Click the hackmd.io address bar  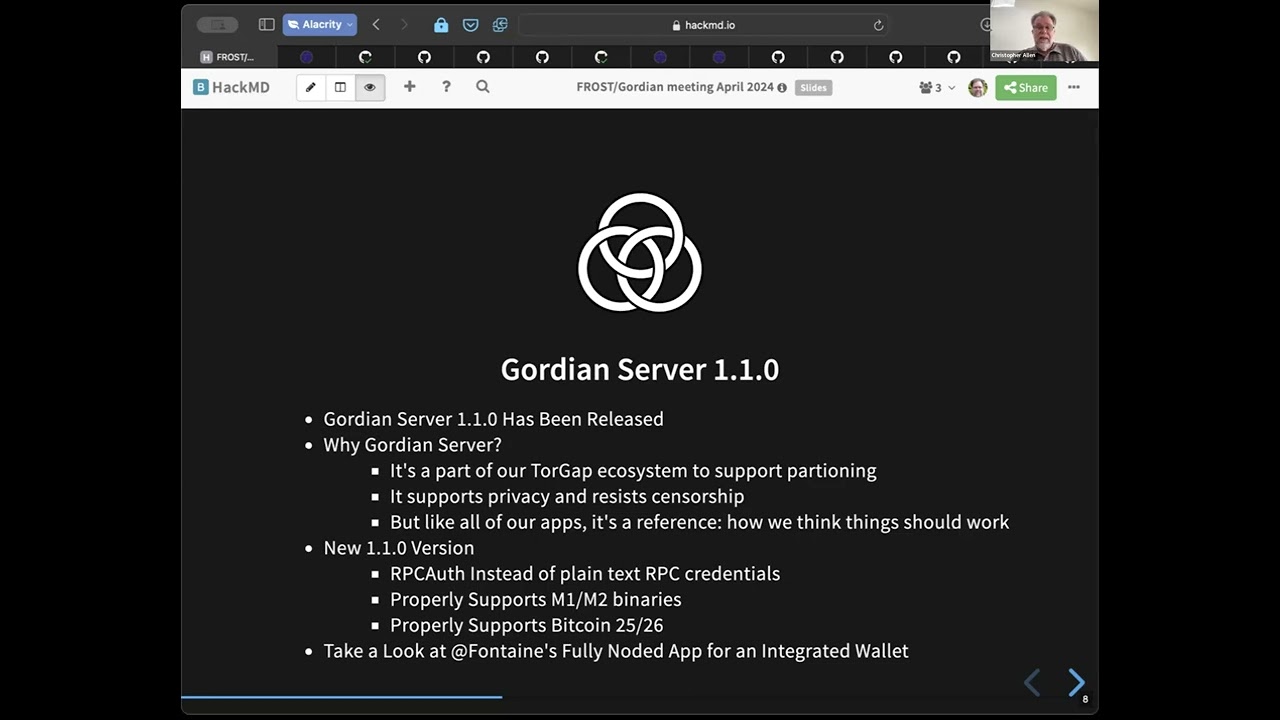pyautogui.click(x=704, y=25)
